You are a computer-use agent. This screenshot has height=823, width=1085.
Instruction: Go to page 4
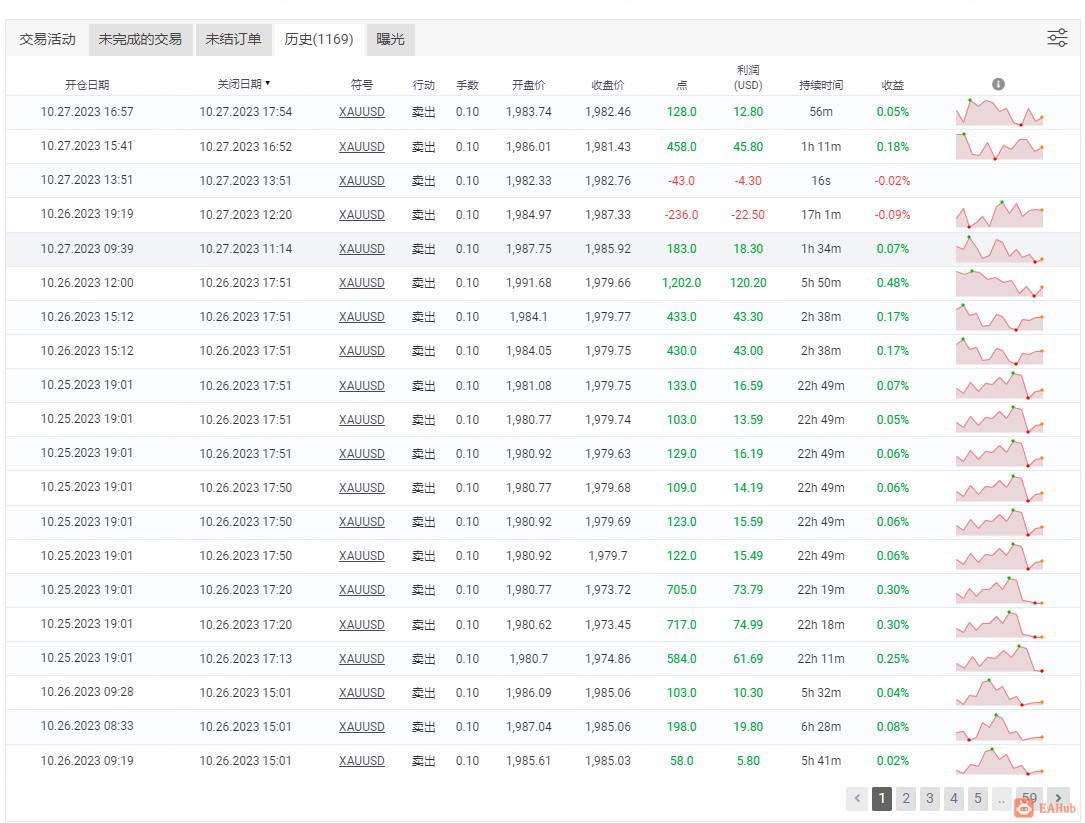[954, 798]
